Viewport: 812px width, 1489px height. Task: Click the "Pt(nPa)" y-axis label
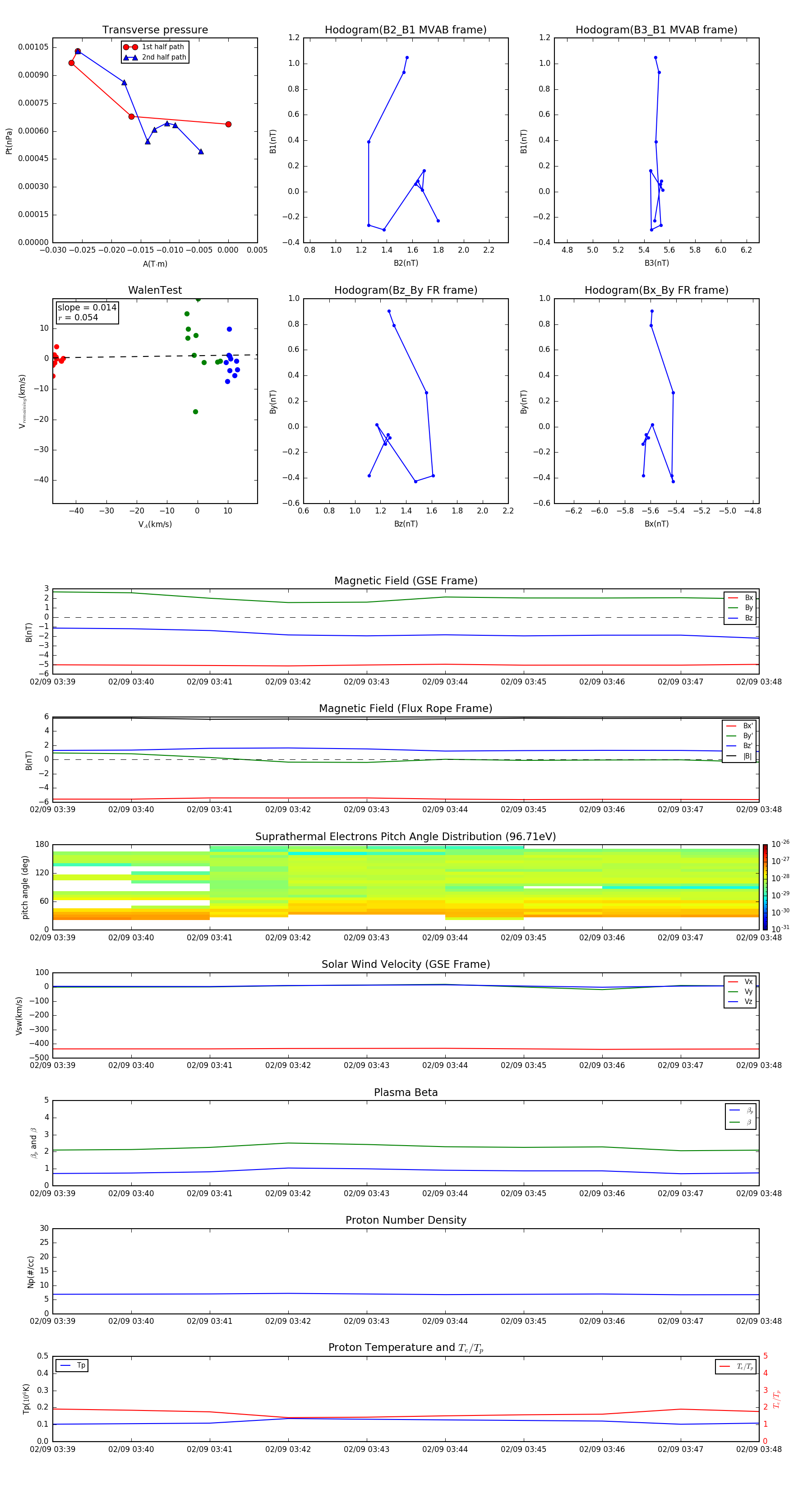pos(9,141)
